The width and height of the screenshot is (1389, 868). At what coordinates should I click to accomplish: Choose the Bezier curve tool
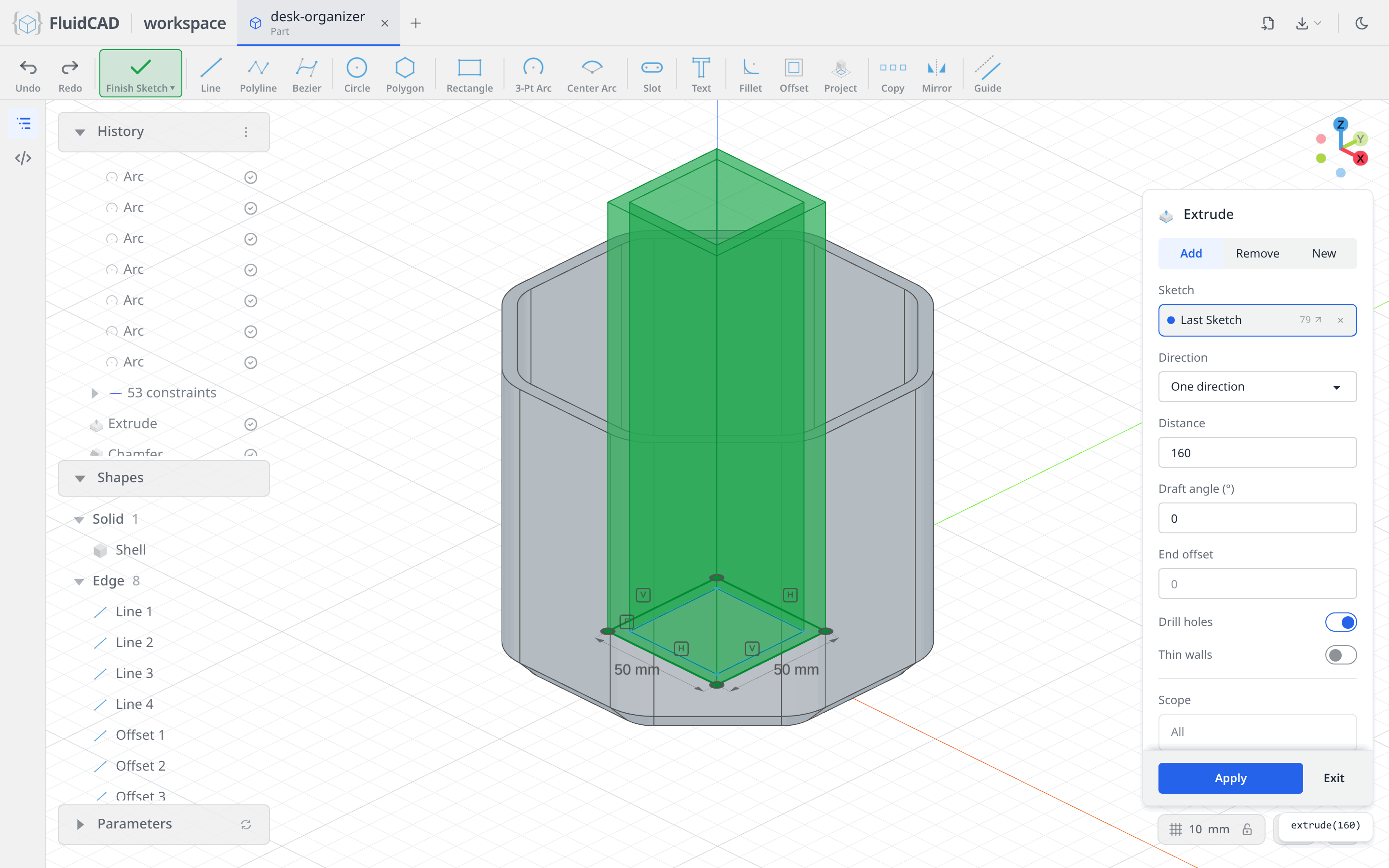[307, 74]
